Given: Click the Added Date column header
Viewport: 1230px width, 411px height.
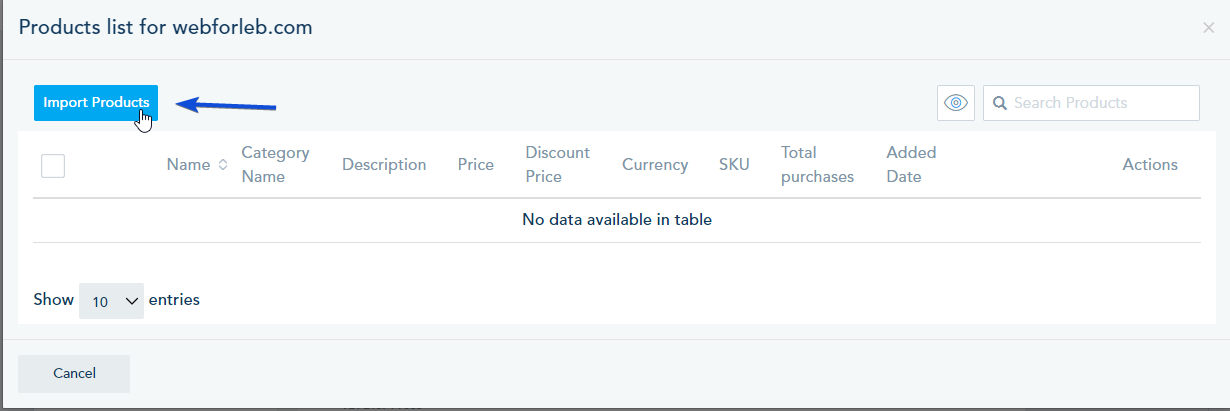Looking at the screenshot, I should tap(911, 165).
